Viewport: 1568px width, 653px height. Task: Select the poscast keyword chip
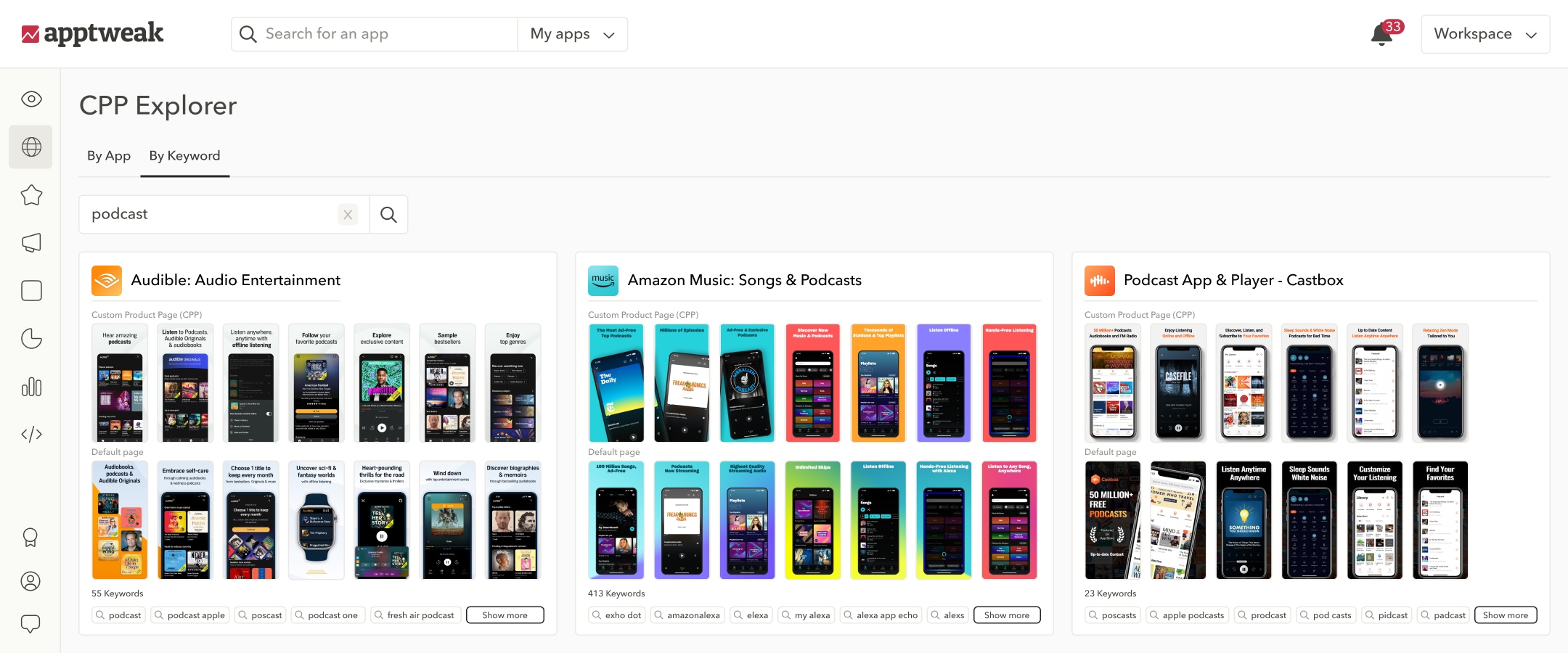pos(261,615)
